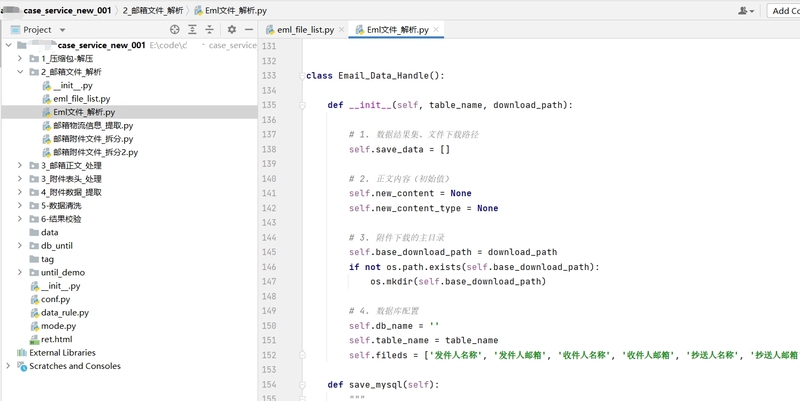Select eml_file_list.py in project tree

[82, 98]
